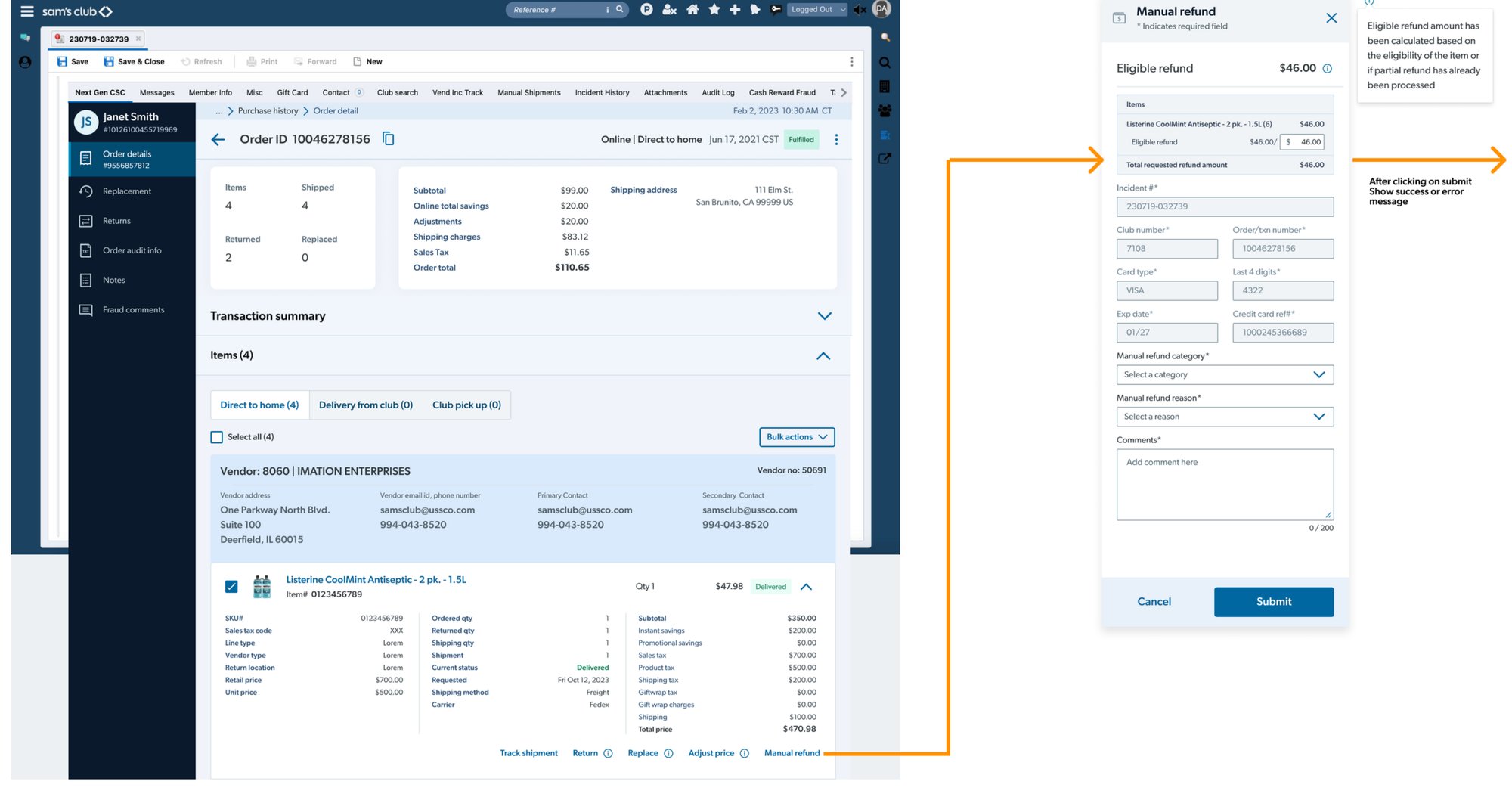Viewport: 1512px width, 800px height.
Task: Click the chat bubbles icon in left rail
Action: coord(25,37)
